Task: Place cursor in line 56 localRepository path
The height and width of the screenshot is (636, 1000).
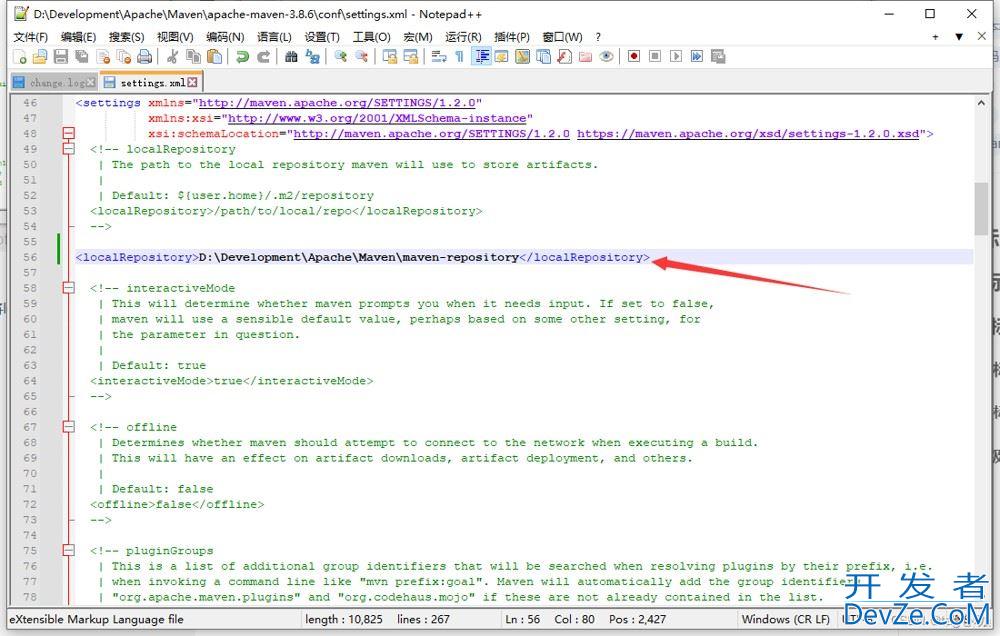Action: pos(359,257)
